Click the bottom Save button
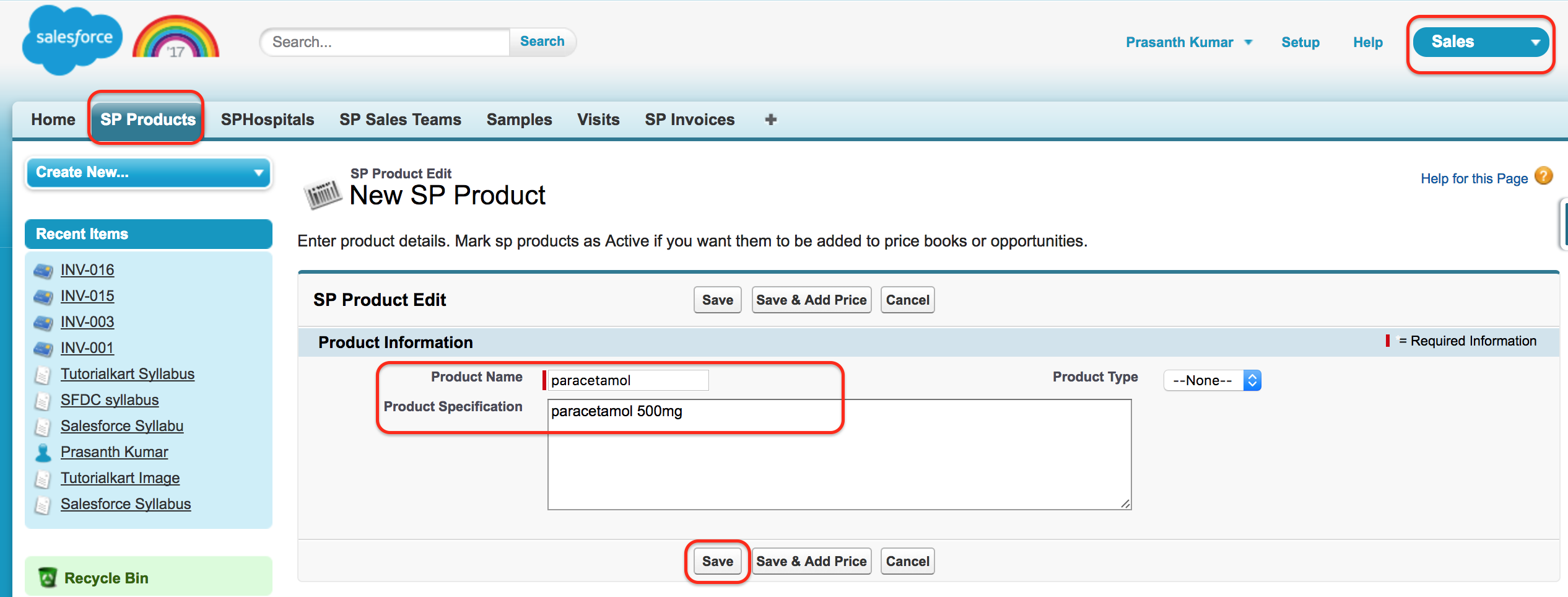 (717, 561)
